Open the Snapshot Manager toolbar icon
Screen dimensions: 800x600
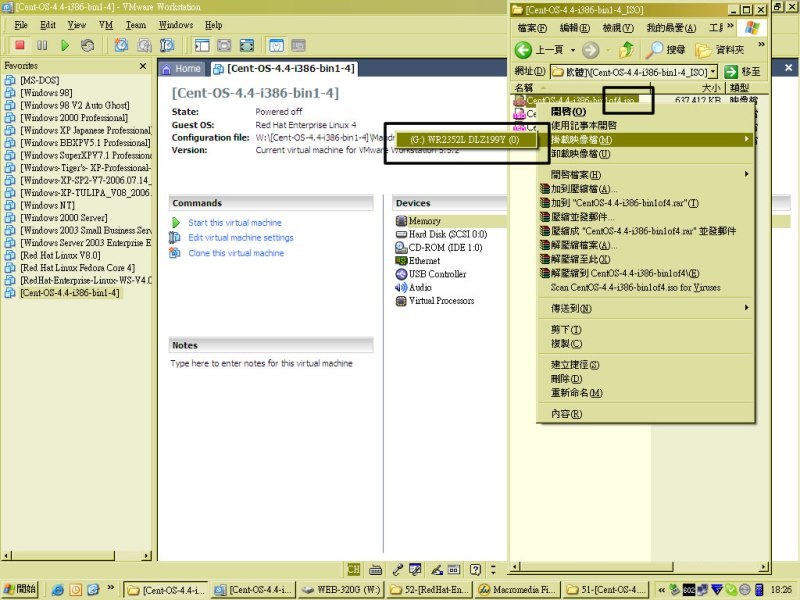pyautogui.click(x=167, y=45)
